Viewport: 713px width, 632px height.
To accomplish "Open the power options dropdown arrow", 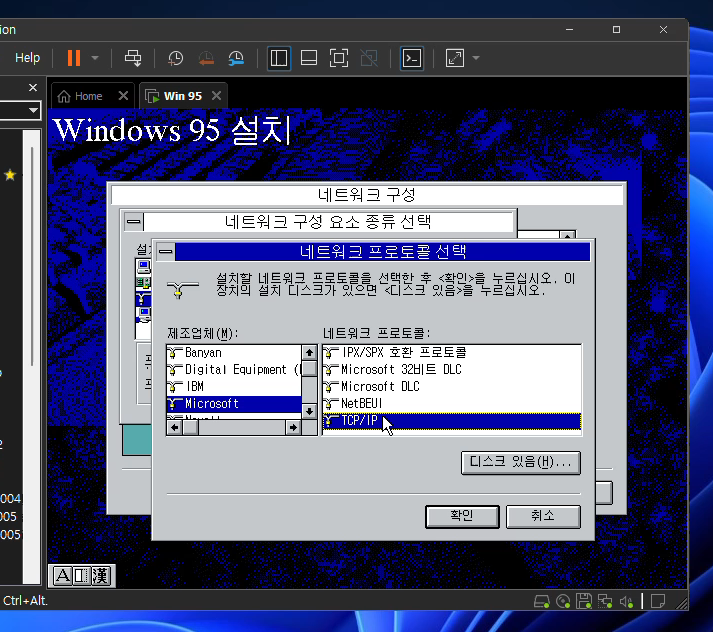I will [x=95, y=58].
